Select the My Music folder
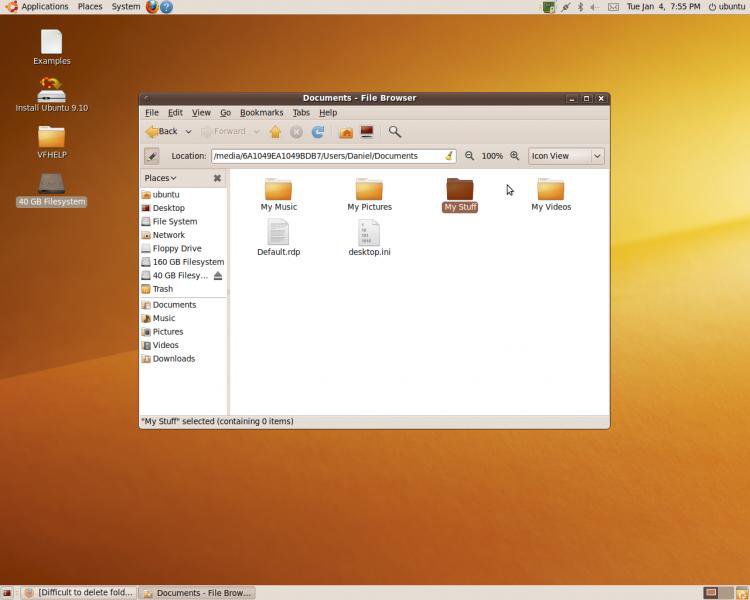Image resolution: width=750 pixels, height=600 pixels. (x=278, y=194)
